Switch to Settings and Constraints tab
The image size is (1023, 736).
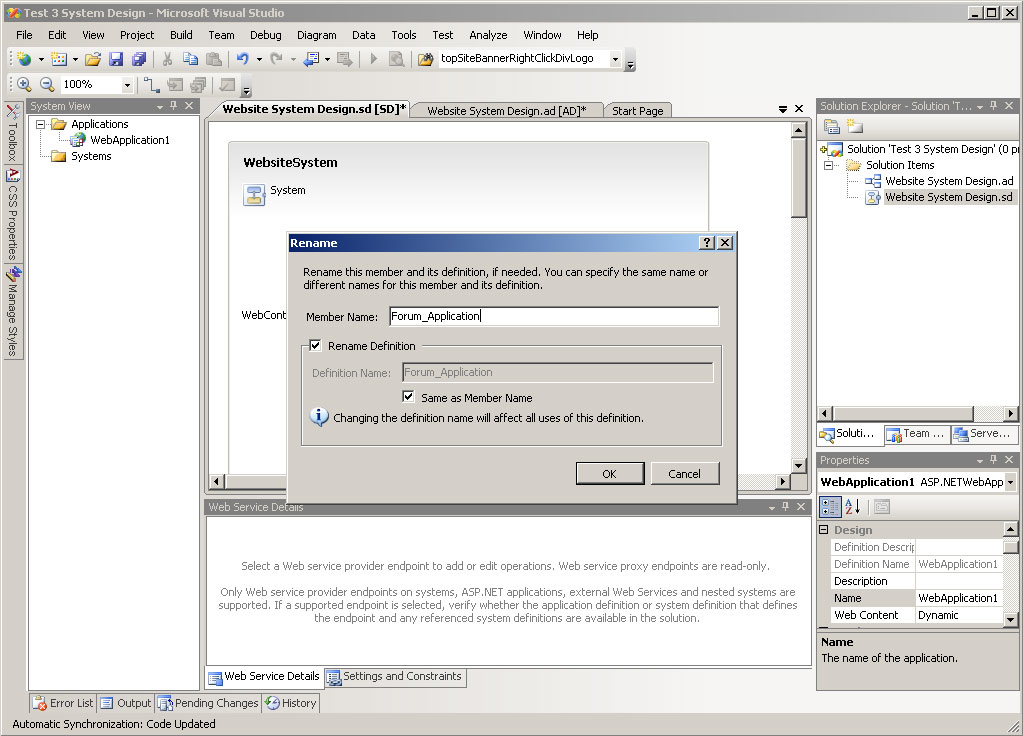tap(395, 677)
